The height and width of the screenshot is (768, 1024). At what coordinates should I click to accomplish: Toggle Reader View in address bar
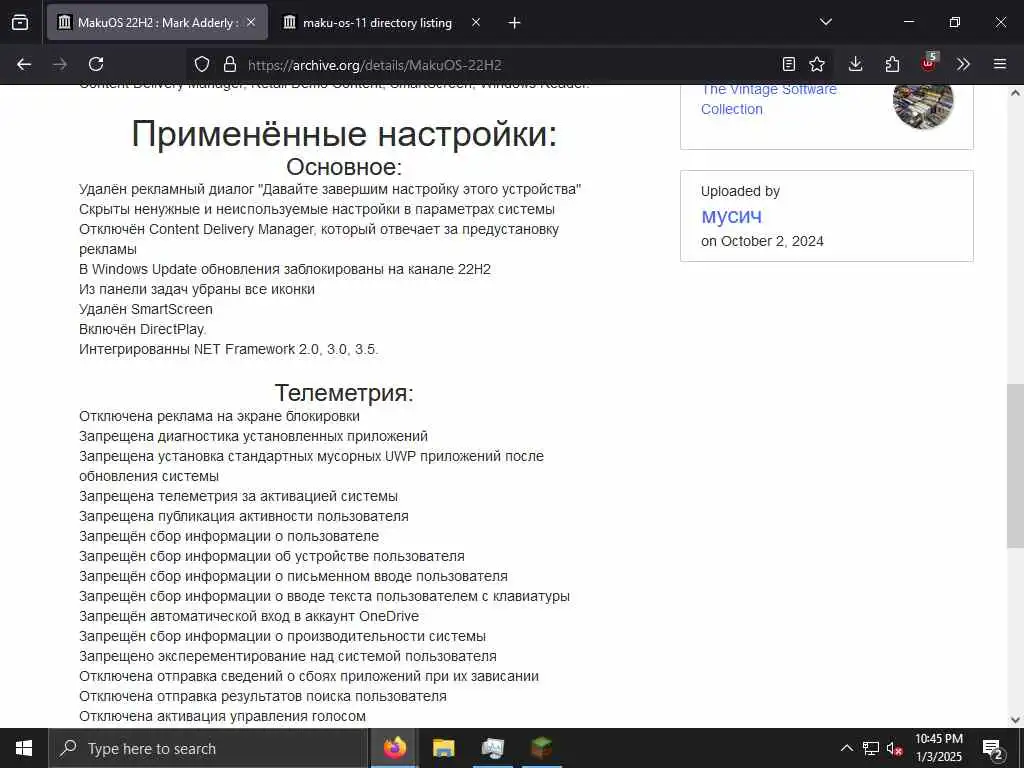click(789, 64)
